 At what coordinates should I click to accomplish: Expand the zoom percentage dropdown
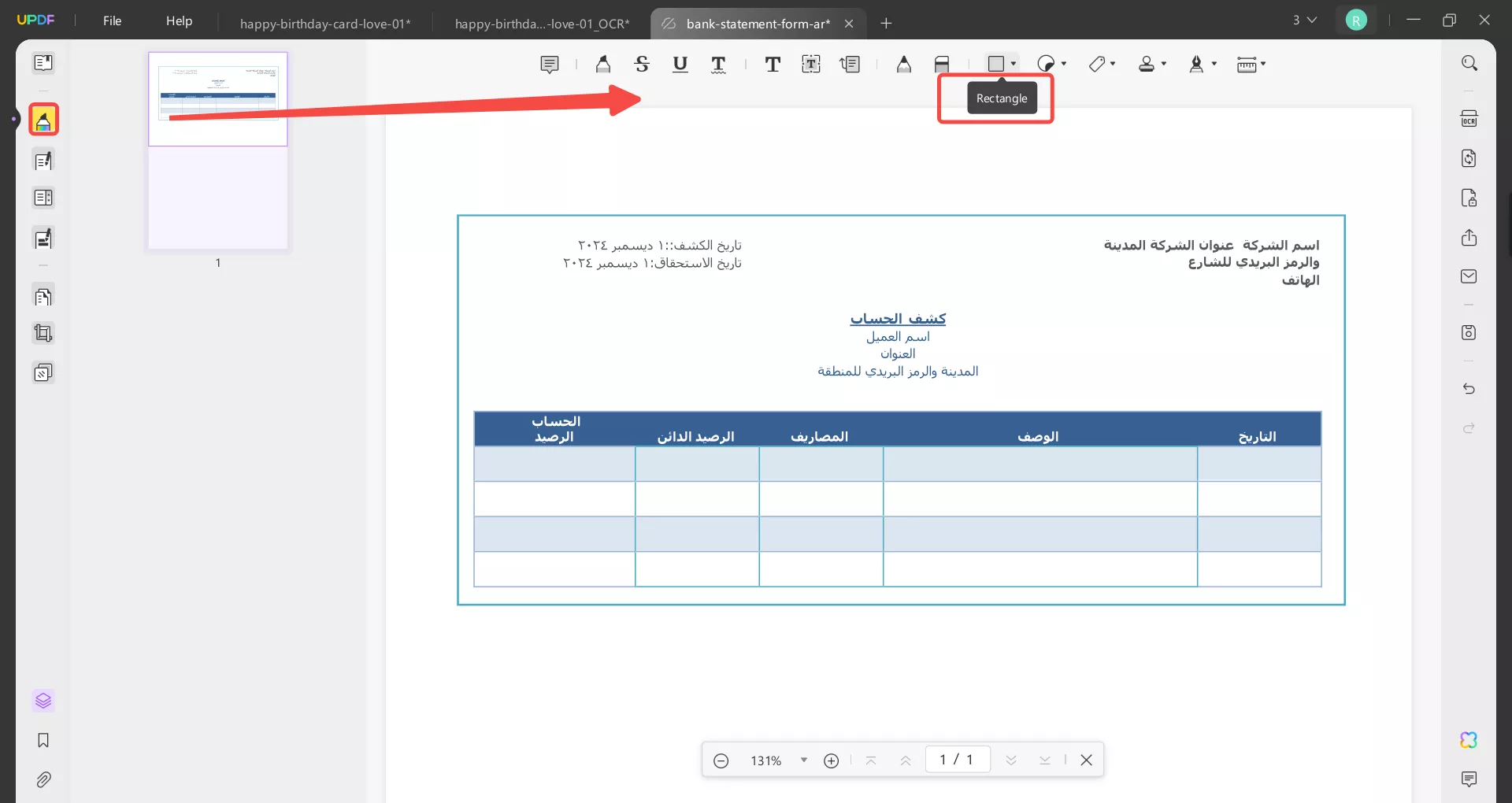803,760
